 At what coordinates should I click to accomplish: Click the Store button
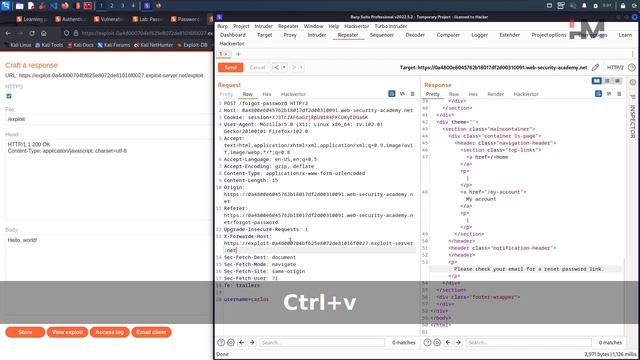pos(25,332)
